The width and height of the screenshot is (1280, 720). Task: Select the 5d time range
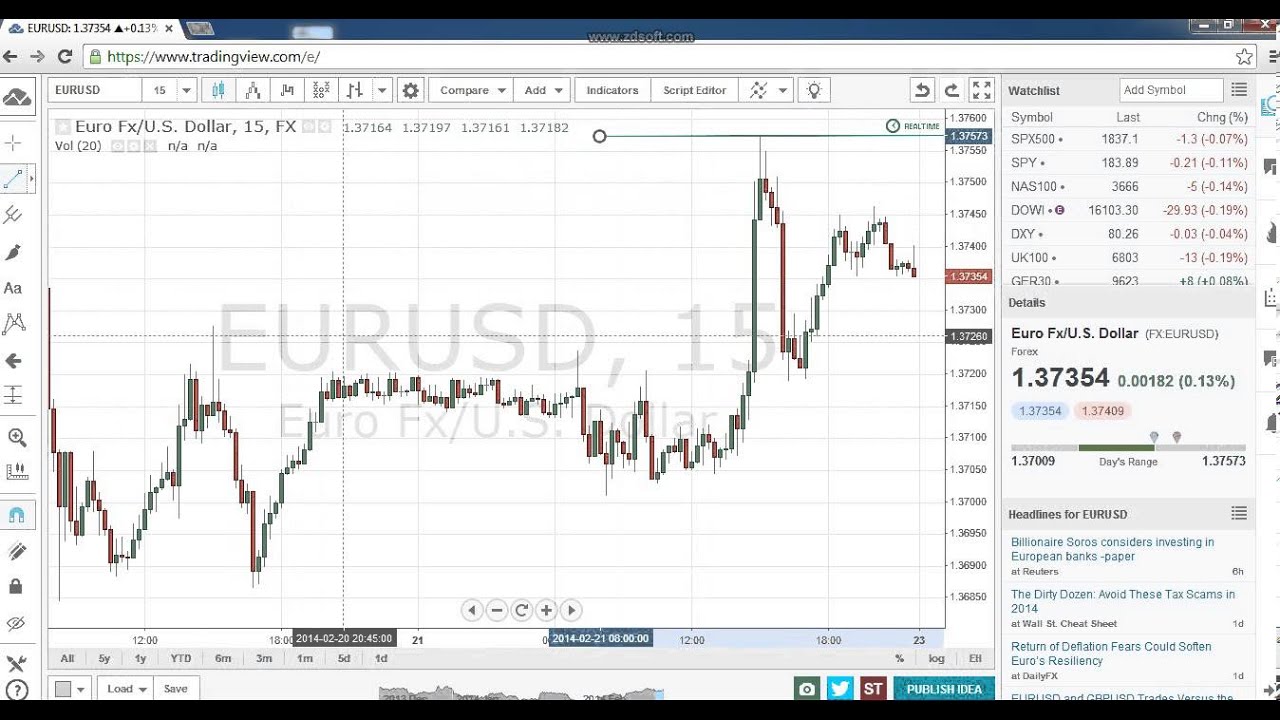(344, 658)
